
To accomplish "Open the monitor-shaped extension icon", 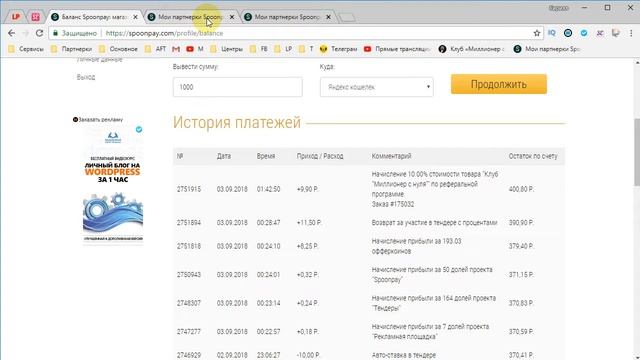I will 616,33.
